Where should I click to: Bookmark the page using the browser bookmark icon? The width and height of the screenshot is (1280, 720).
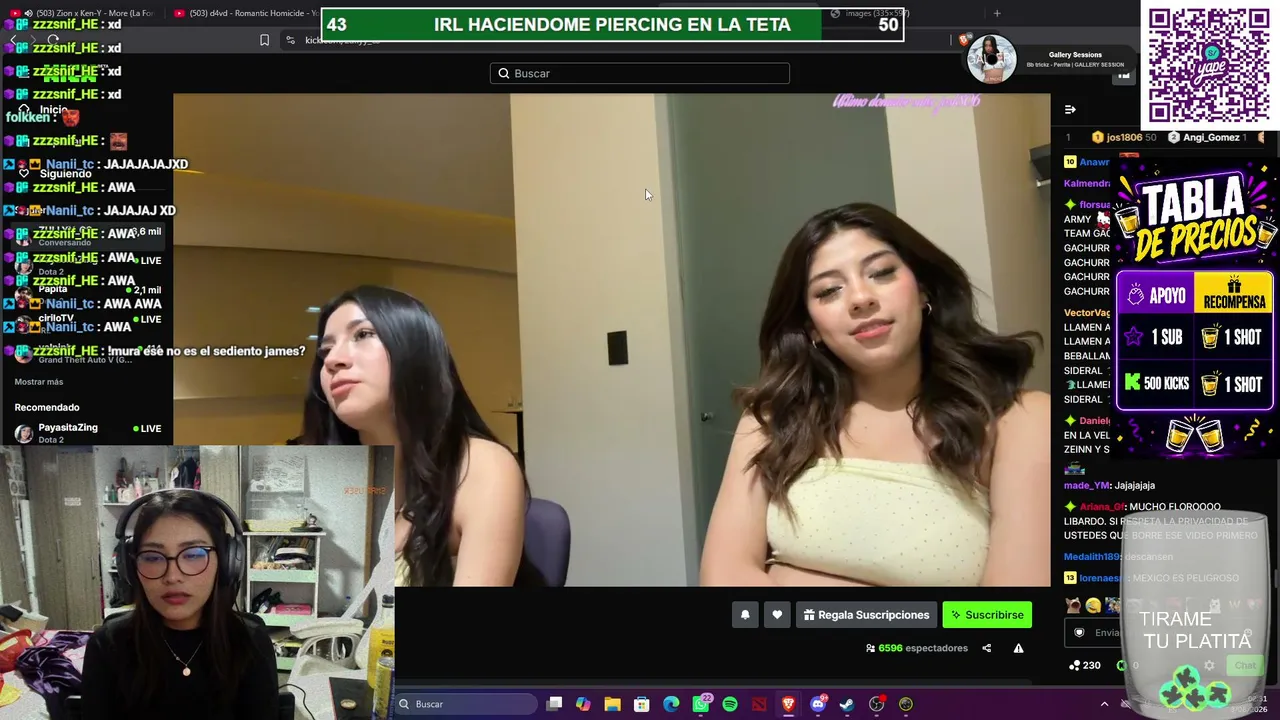point(264,40)
